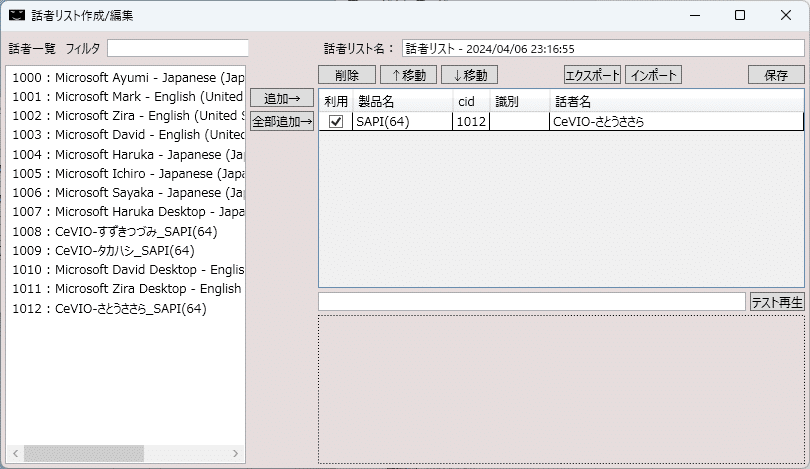Click the 利用 column header
This screenshot has height=469, width=810.
pos(336,101)
